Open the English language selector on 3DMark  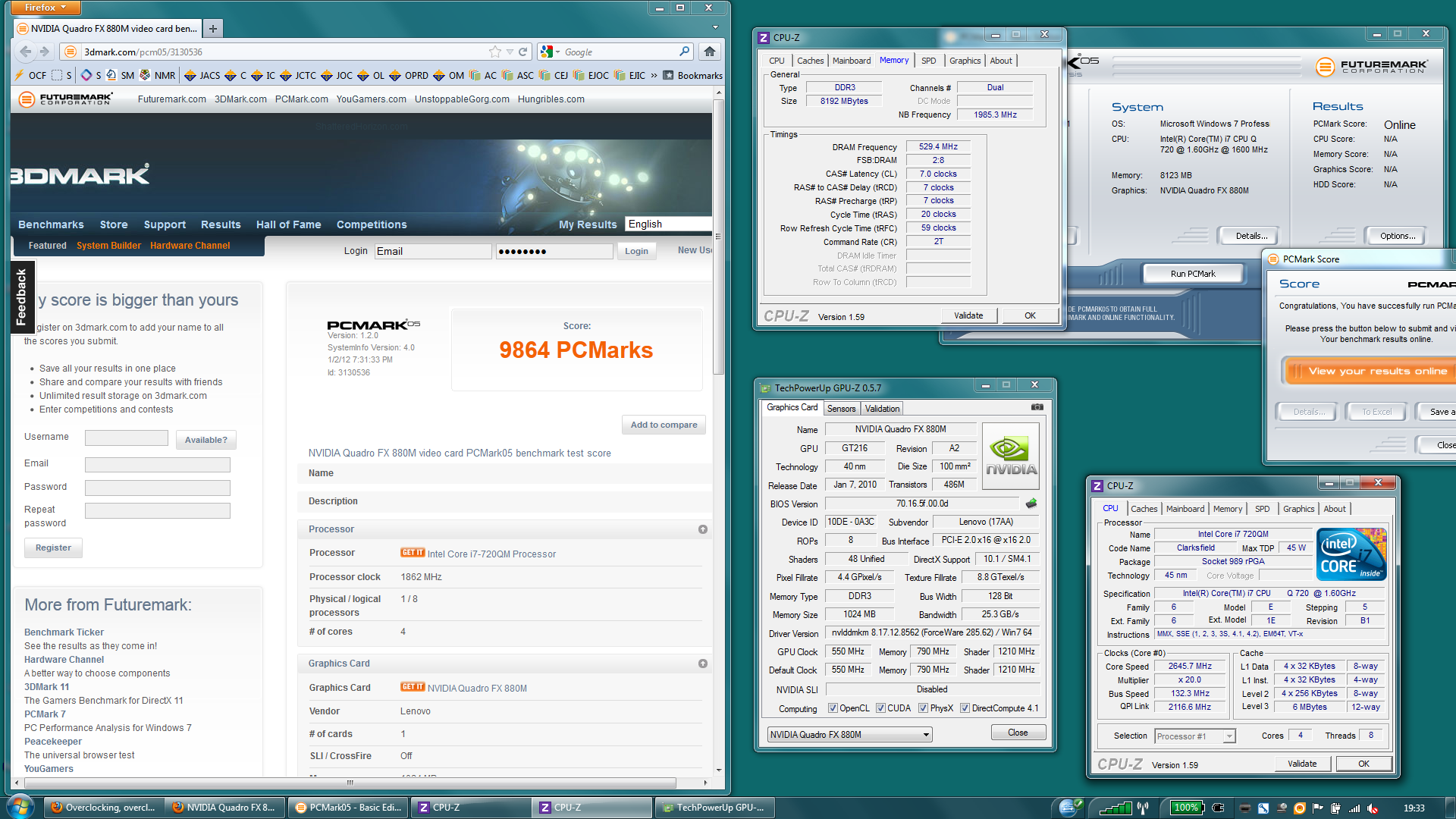(667, 224)
